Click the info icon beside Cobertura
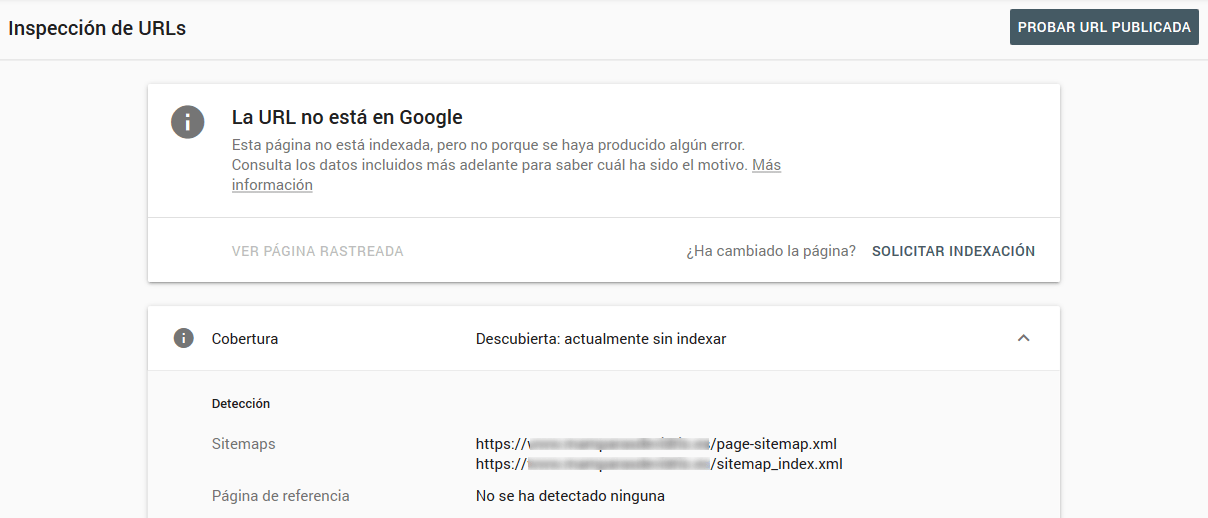 (x=184, y=338)
